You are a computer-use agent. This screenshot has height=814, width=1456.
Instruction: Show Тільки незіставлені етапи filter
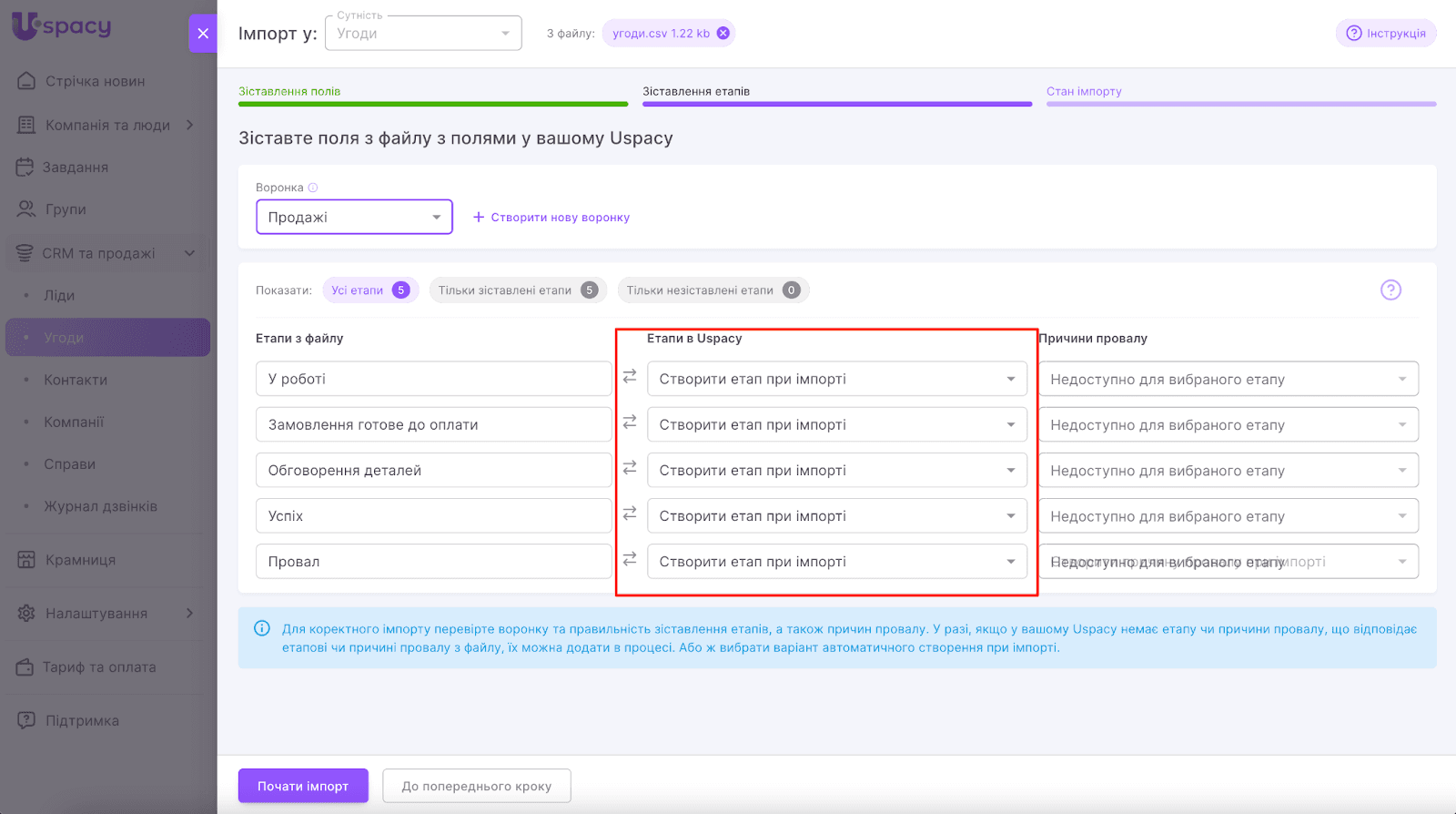(713, 290)
